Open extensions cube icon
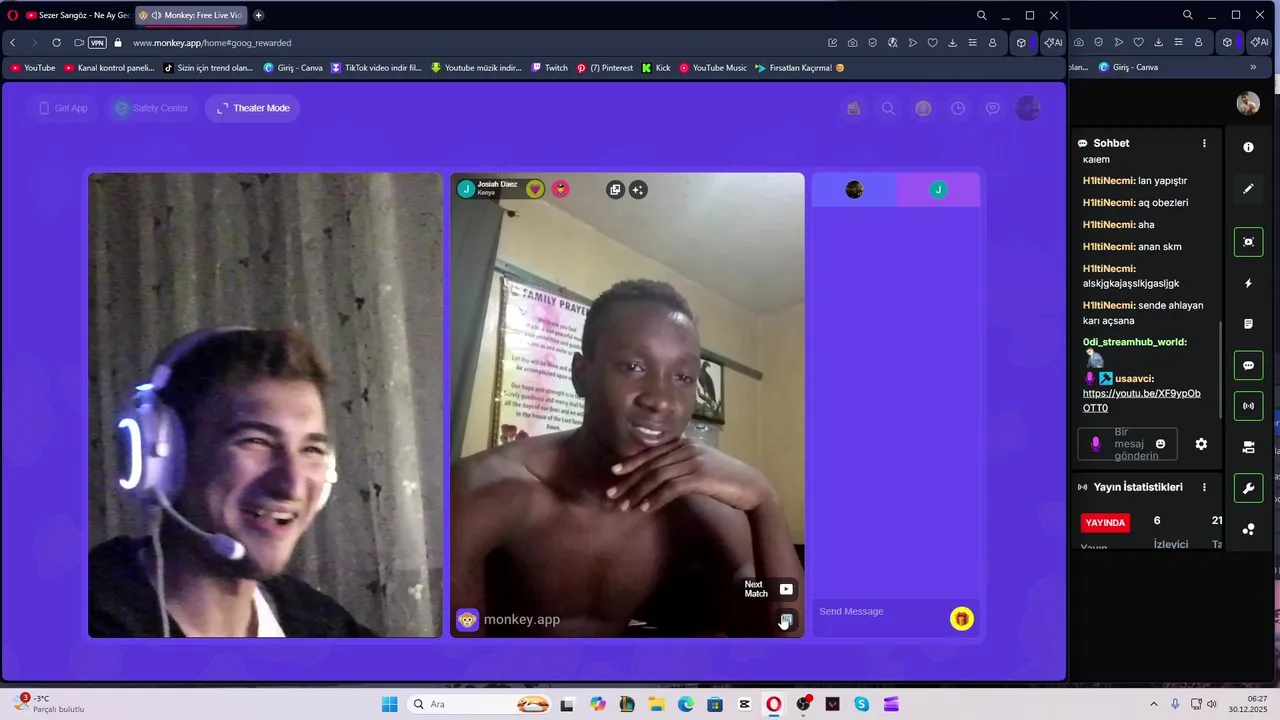Screen dimensions: 1280x720 pyautogui.click(x=1021, y=43)
